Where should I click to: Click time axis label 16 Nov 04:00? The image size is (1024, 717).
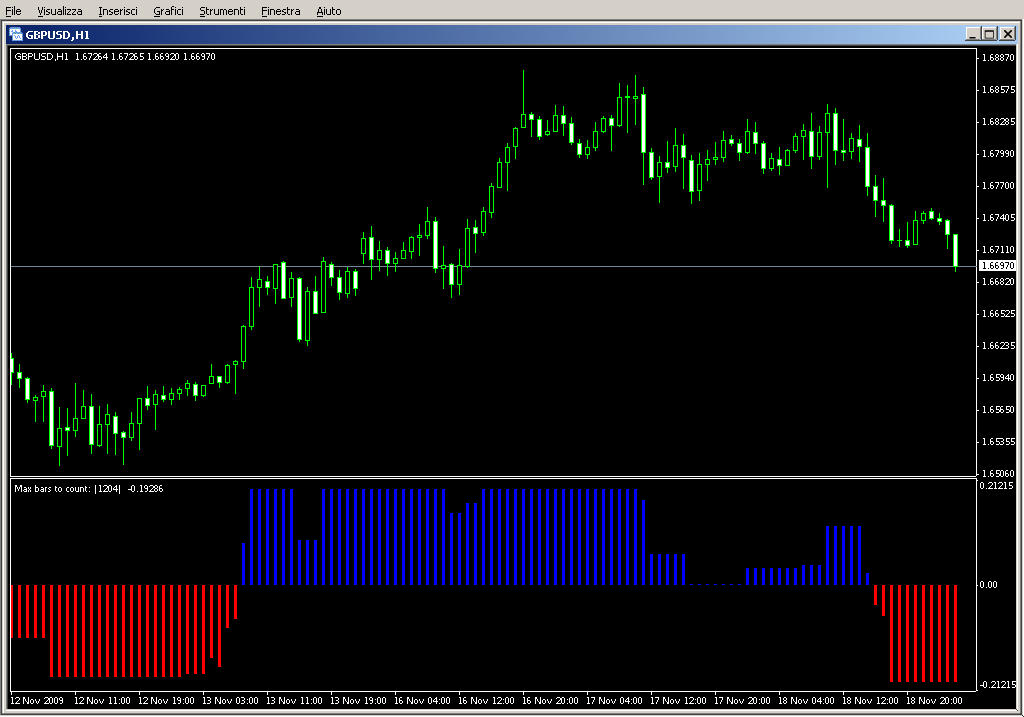pos(422,701)
